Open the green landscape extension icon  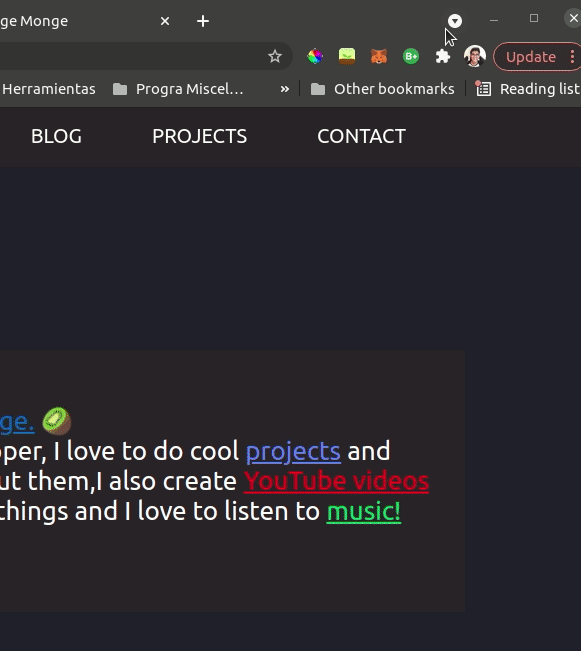(347, 56)
